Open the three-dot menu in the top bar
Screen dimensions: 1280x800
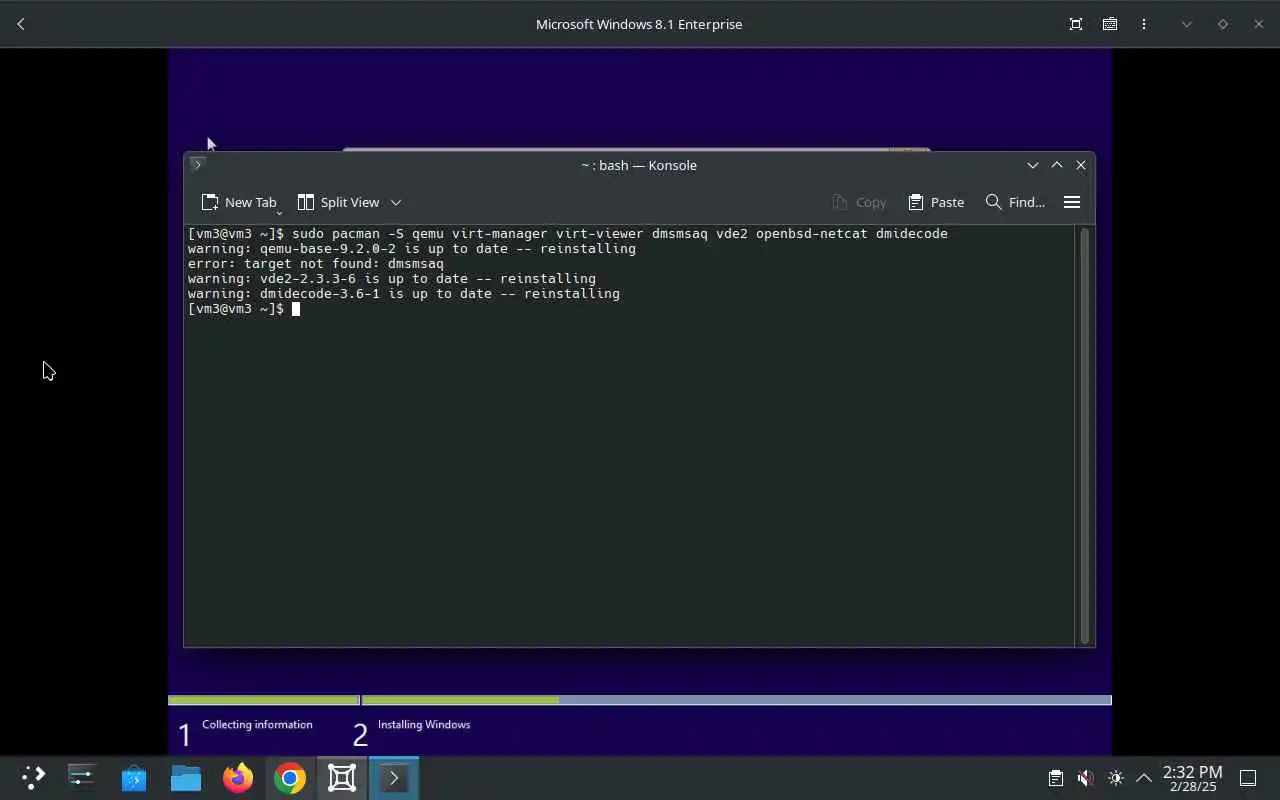pyautogui.click(x=1144, y=24)
